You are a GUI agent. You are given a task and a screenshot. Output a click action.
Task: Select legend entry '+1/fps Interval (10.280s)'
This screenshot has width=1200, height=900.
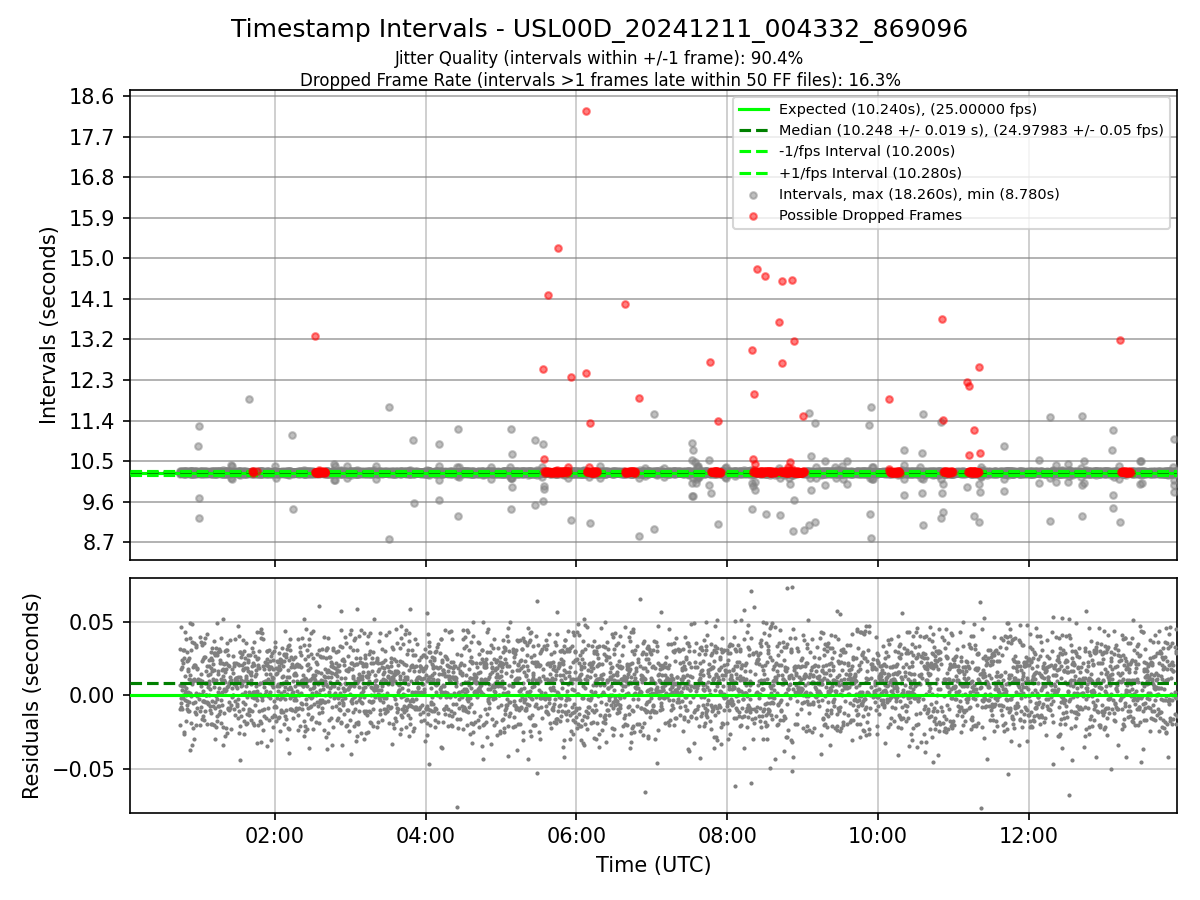[870, 173]
